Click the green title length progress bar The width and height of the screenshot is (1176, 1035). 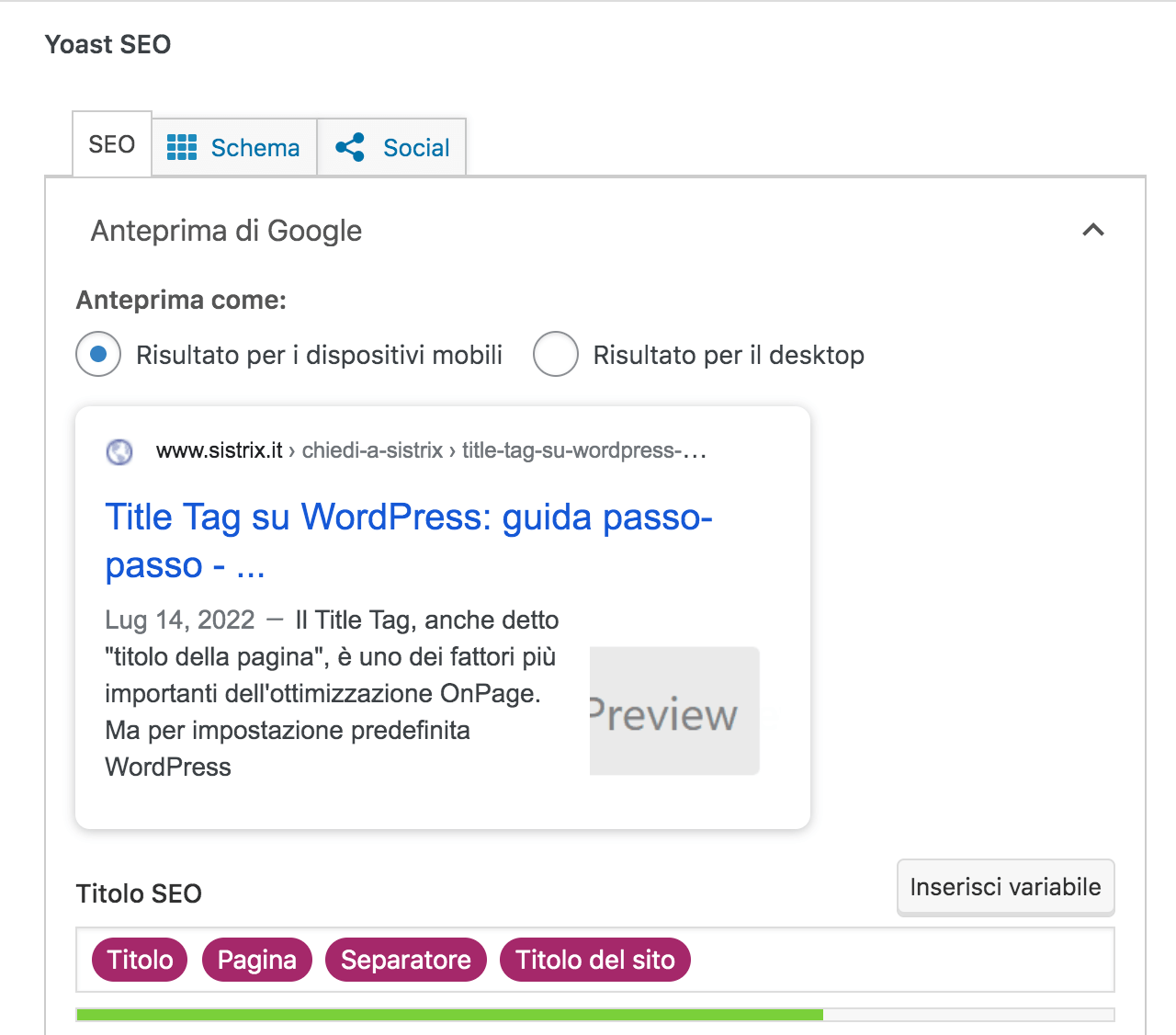point(595,1015)
